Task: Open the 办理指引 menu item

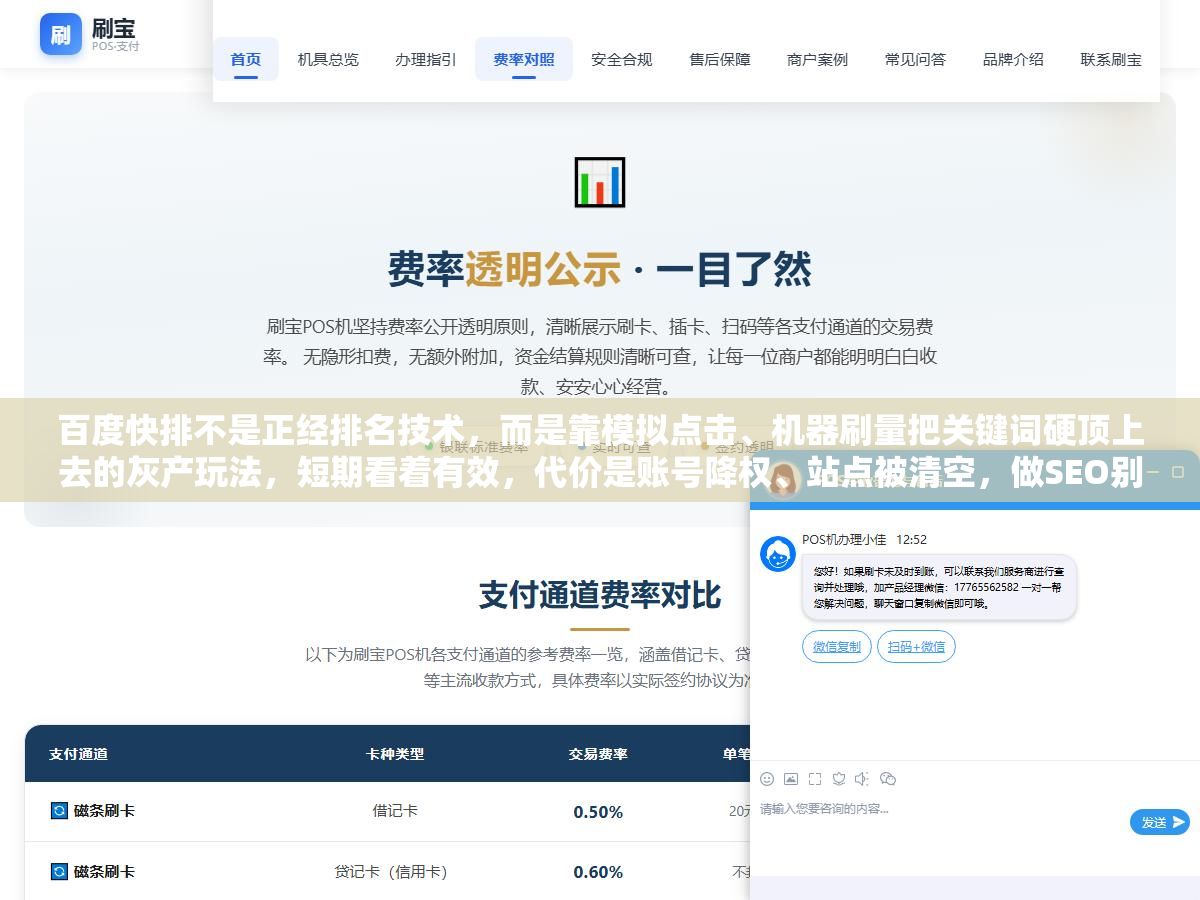Action: (426, 59)
